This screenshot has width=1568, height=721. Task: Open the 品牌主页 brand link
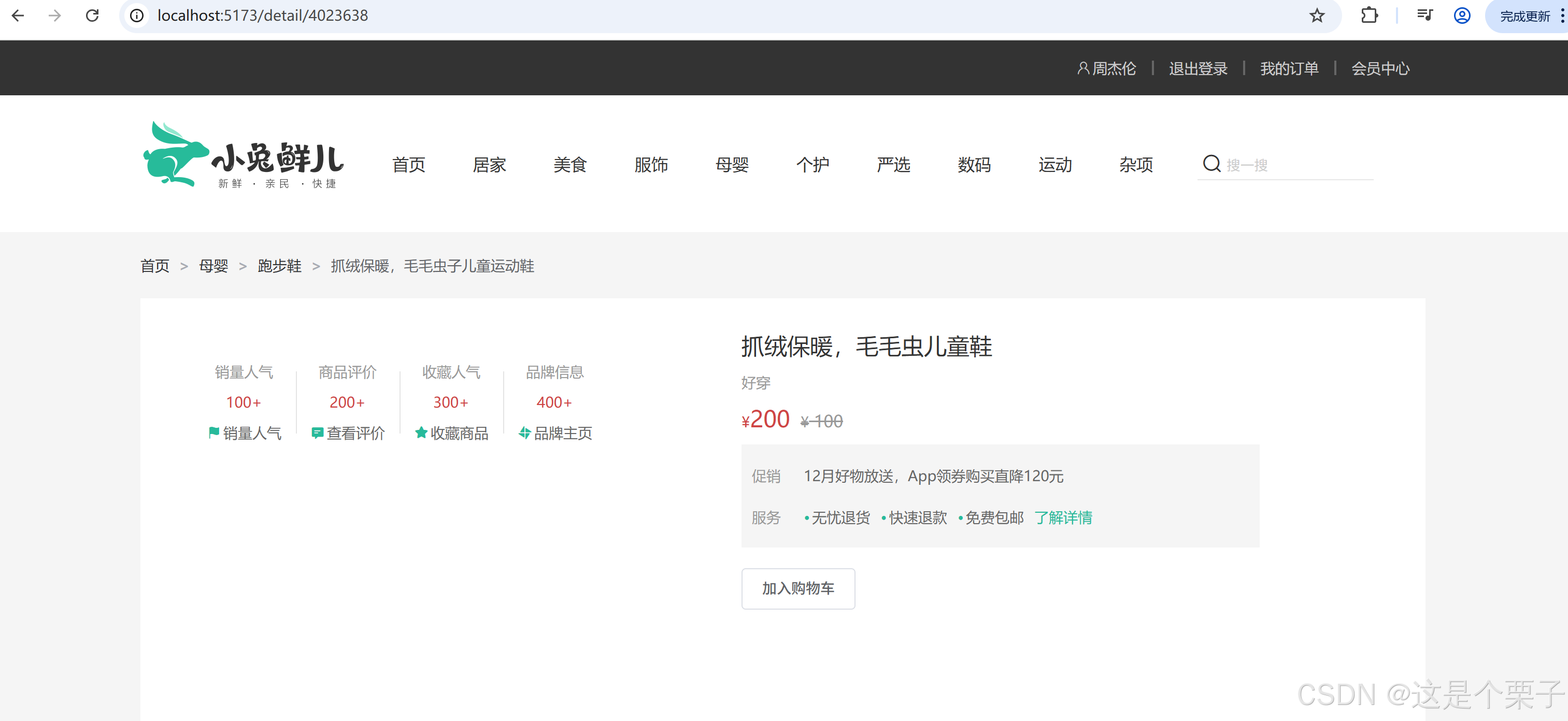point(554,432)
